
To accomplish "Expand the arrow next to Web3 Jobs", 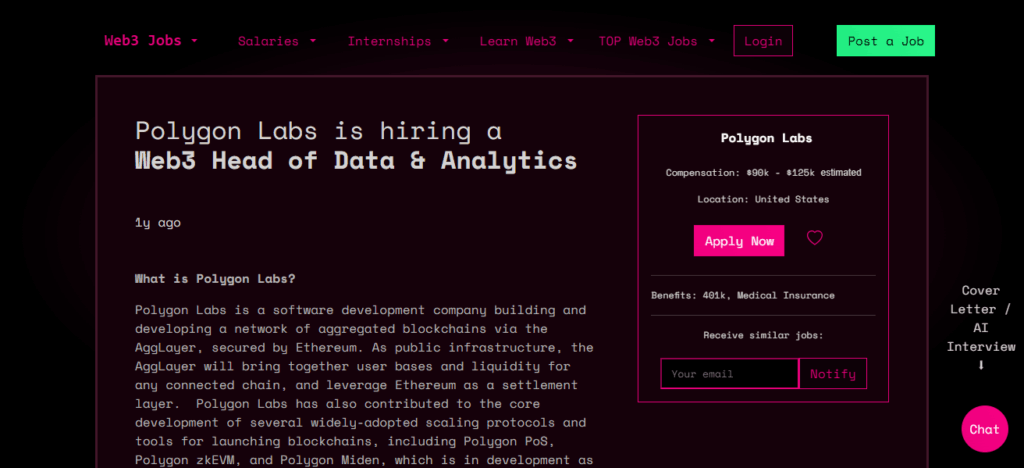I will tap(194, 41).
